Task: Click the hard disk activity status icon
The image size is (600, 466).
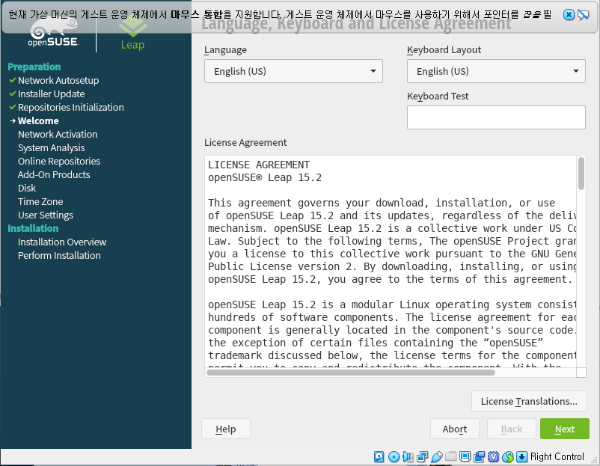Action: pos(379,456)
